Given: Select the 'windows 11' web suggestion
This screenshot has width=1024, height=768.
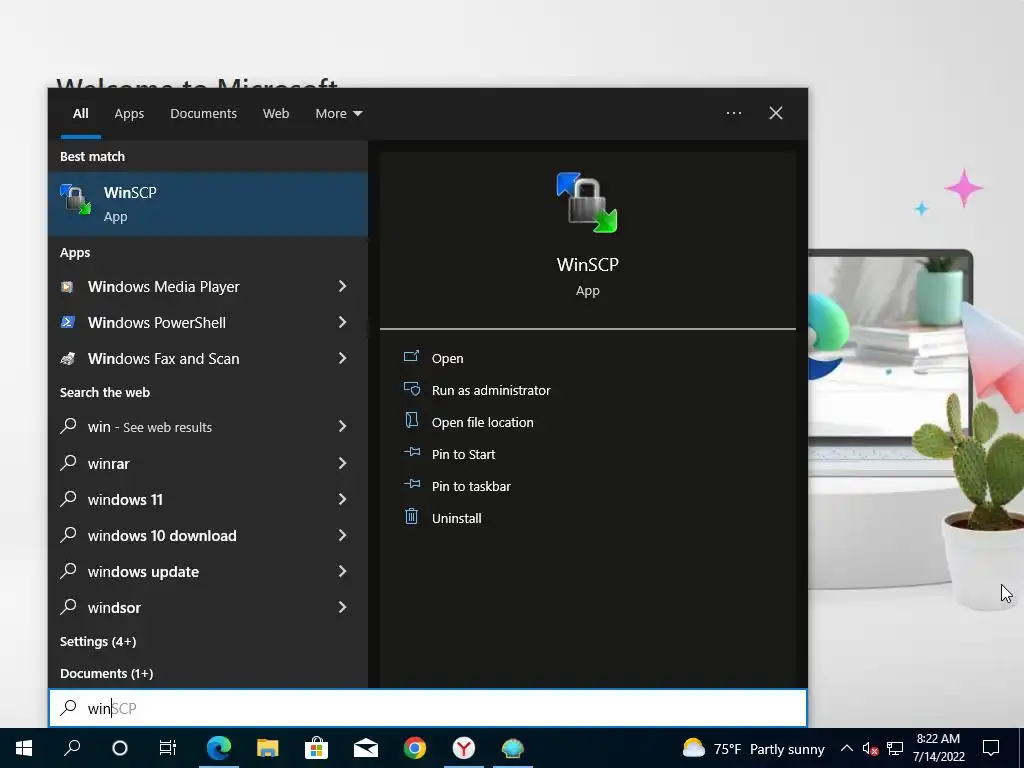Looking at the screenshot, I should click(x=125, y=500).
